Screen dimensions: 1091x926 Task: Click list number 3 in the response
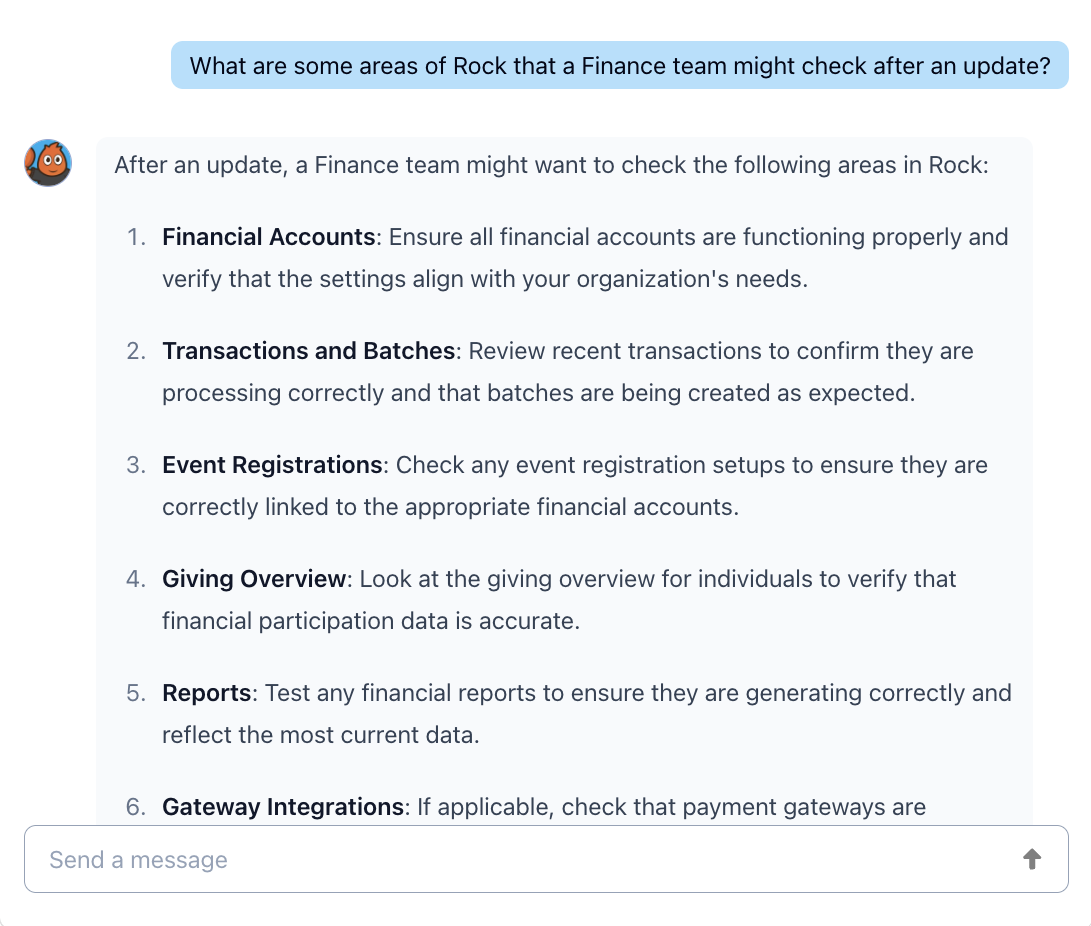point(136,465)
